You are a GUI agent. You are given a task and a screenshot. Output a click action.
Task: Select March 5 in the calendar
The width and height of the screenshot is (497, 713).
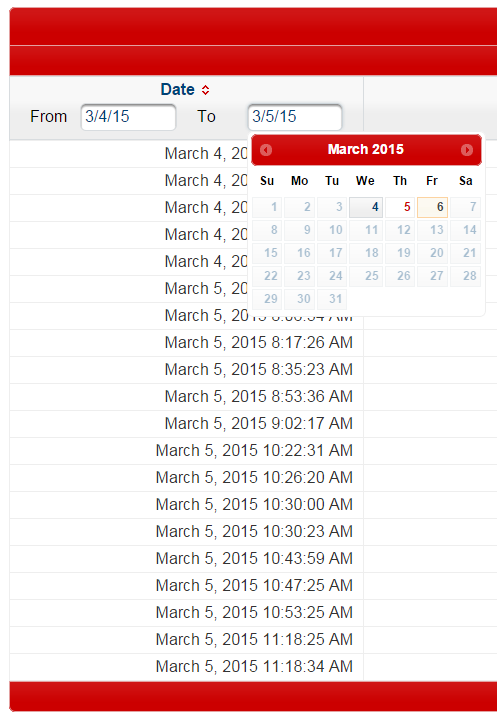[x=400, y=207]
